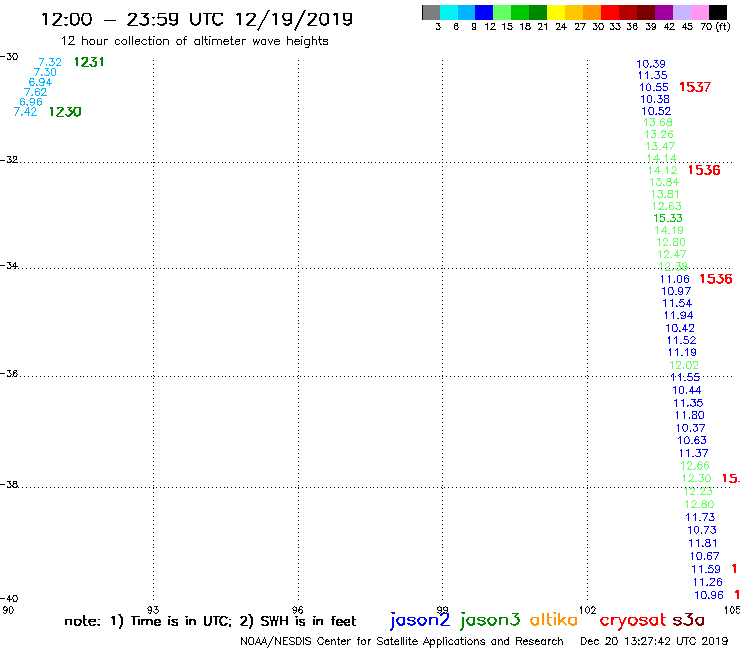Click the timestamp 'Dec 20 13:27:42 UTC 2019'
The image size is (740, 650).
(x=654, y=641)
